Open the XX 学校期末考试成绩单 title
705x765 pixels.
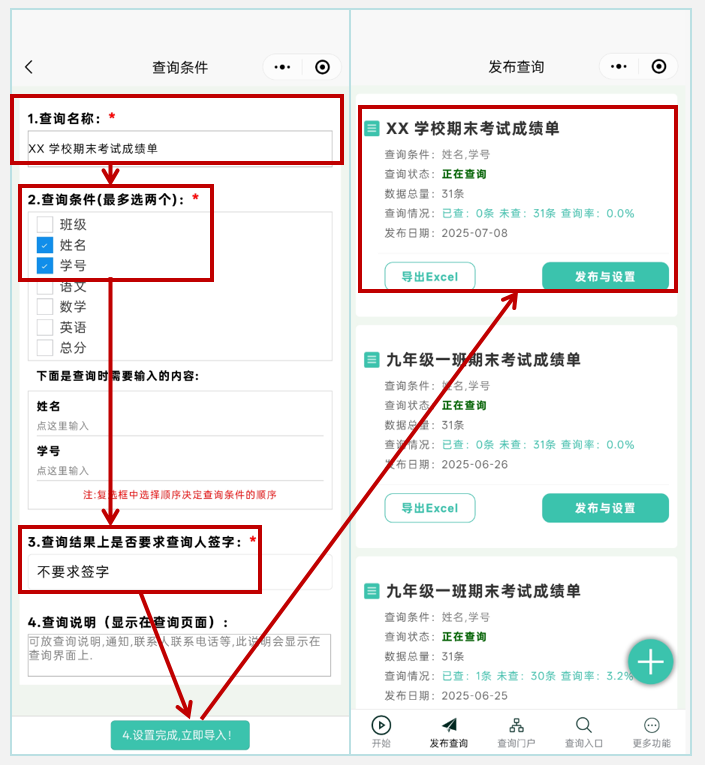tap(473, 129)
